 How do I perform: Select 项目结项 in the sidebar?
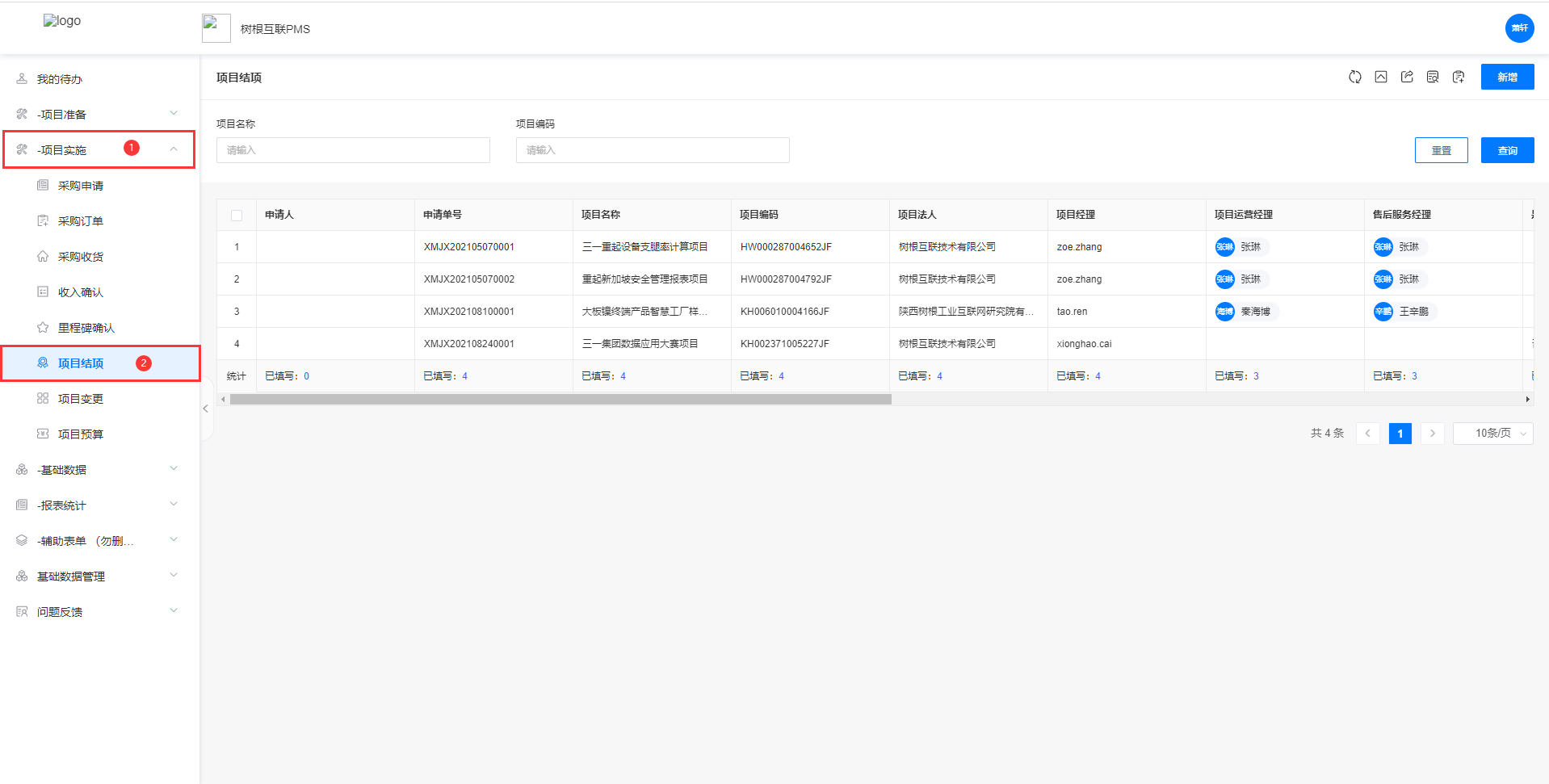click(x=99, y=363)
